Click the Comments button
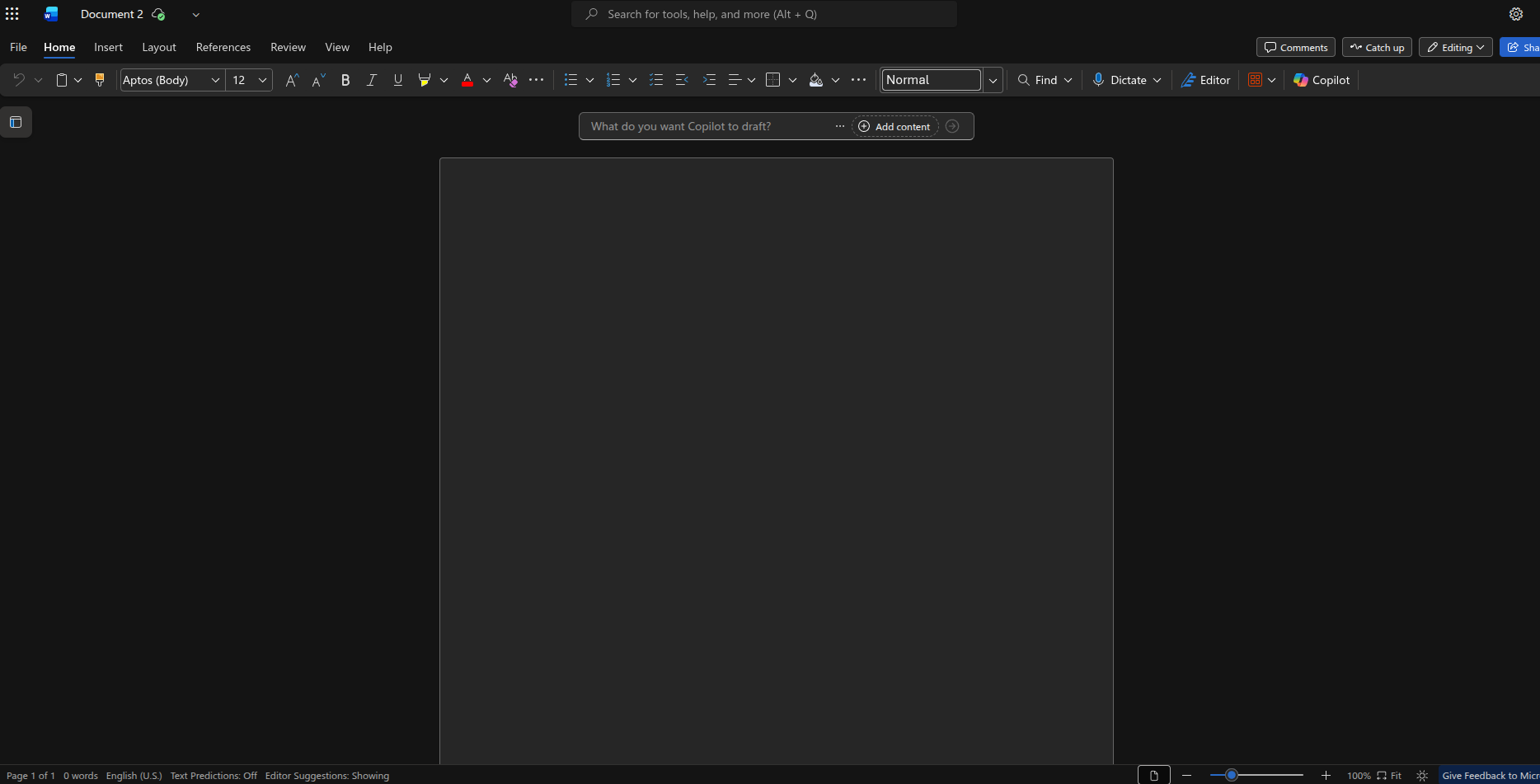 click(x=1295, y=47)
